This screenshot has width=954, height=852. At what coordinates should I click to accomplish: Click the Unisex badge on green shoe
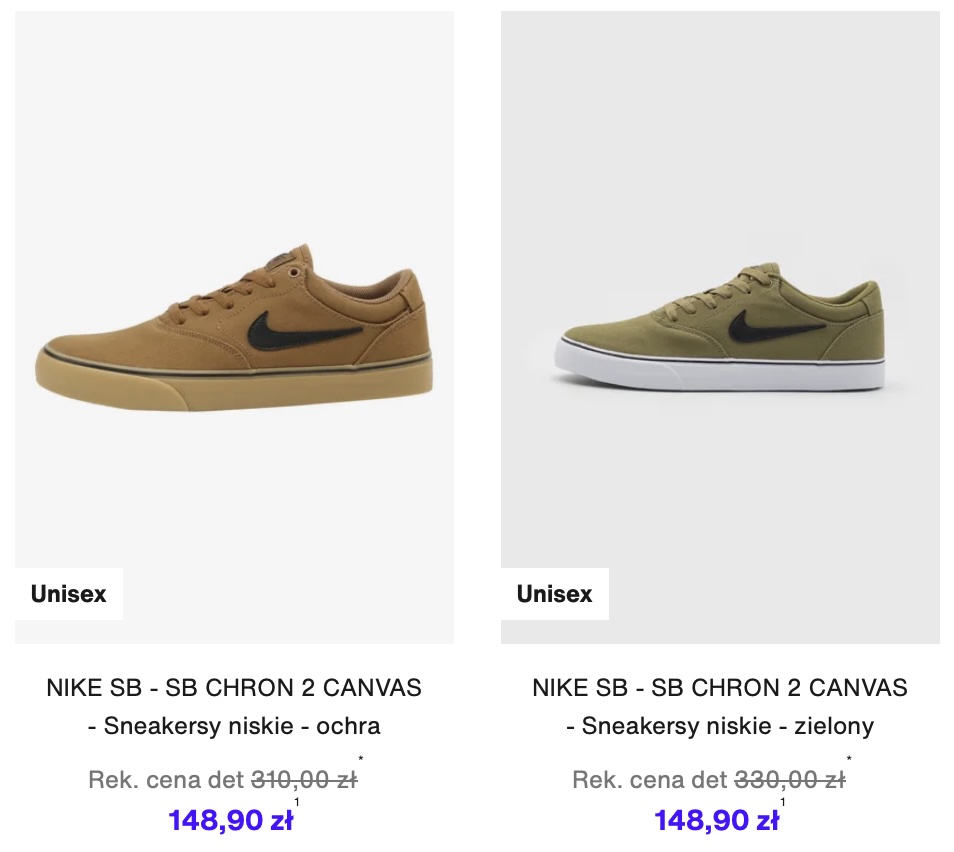(x=554, y=594)
